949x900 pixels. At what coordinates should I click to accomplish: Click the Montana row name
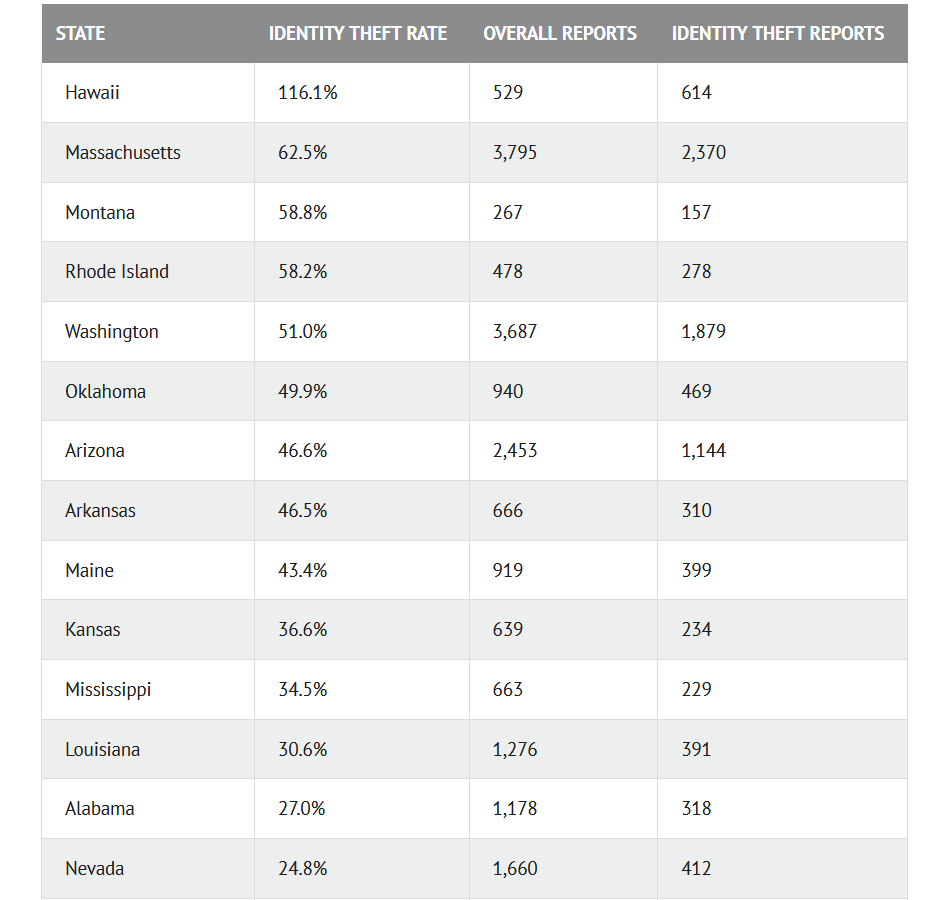[x=100, y=212]
